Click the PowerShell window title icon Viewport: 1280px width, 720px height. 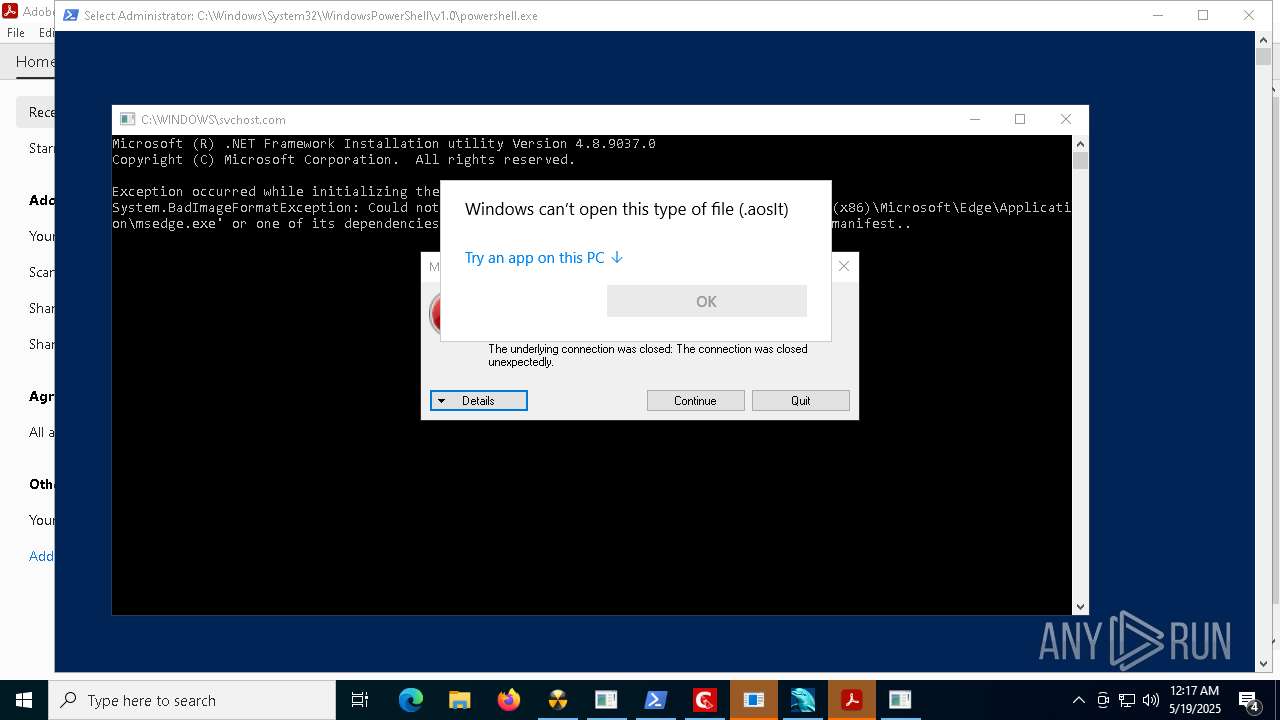tap(71, 15)
